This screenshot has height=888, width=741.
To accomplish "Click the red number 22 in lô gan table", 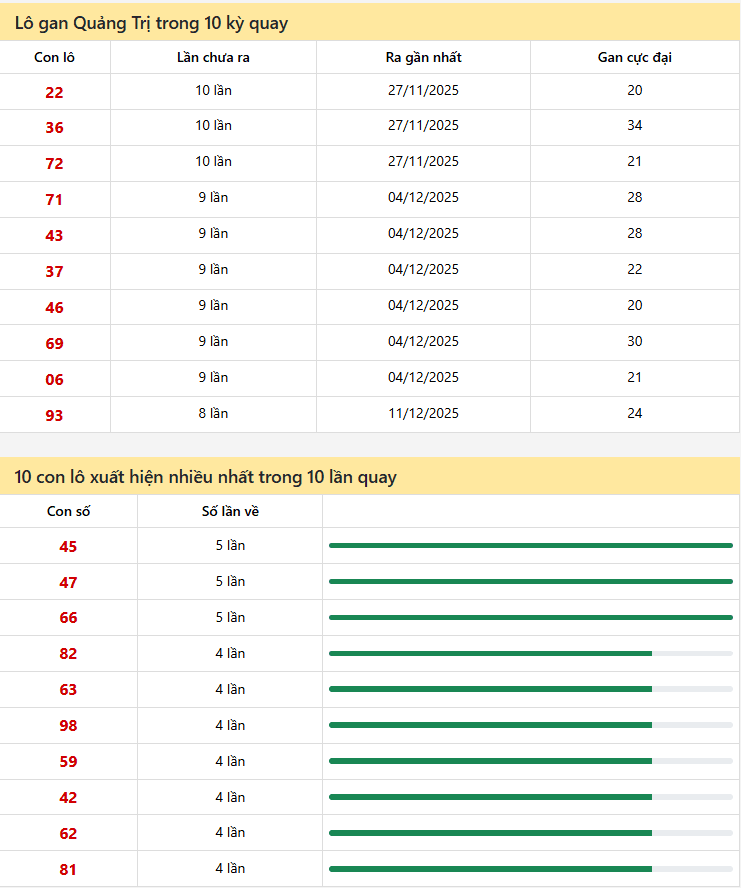I will click(54, 92).
